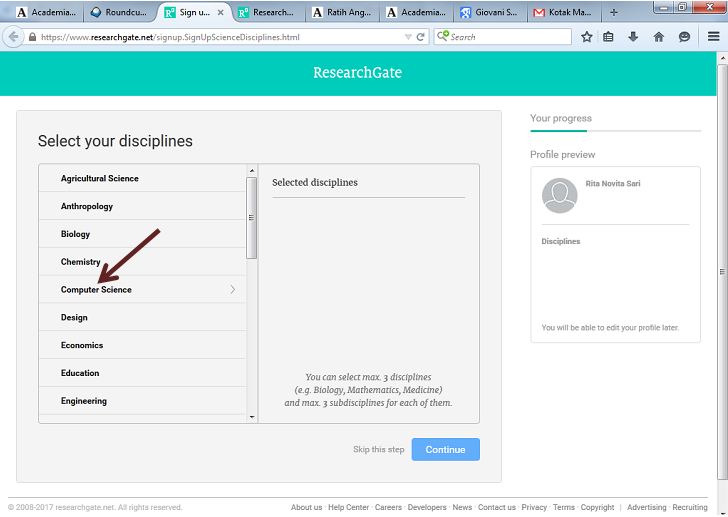
Task: Select the Computer Science discipline
Action: click(x=142, y=290)
